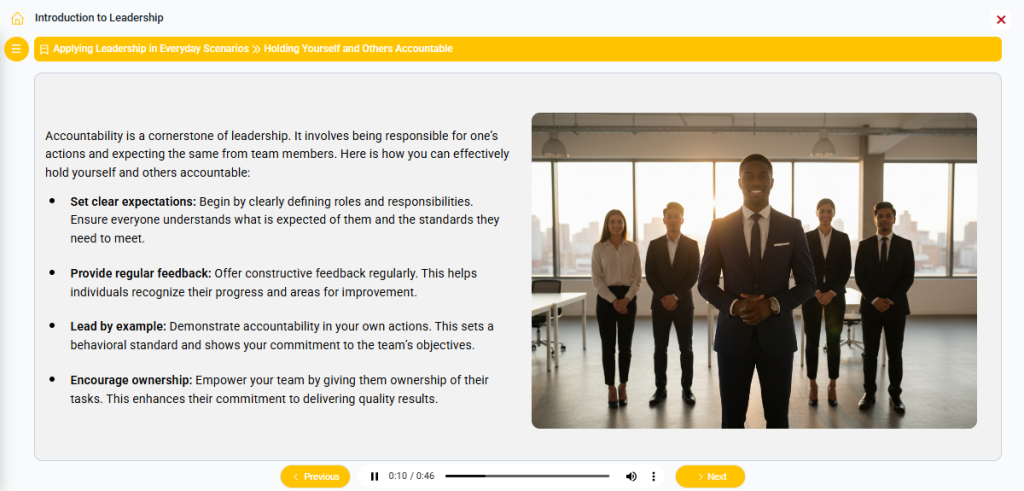Mute the audio with the speaker icon
The height and width of the screenshot is (491, 1024).
point(631,477)
